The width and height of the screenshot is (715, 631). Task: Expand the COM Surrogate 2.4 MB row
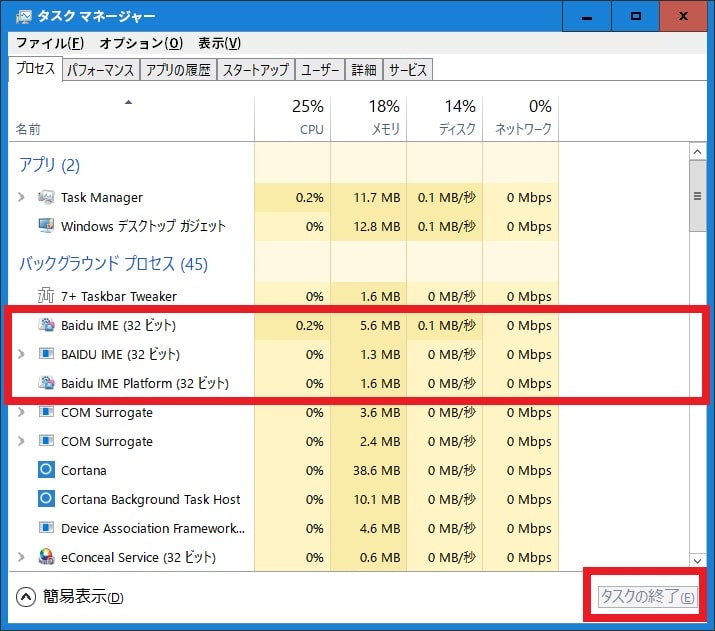[x=21, y=441]
